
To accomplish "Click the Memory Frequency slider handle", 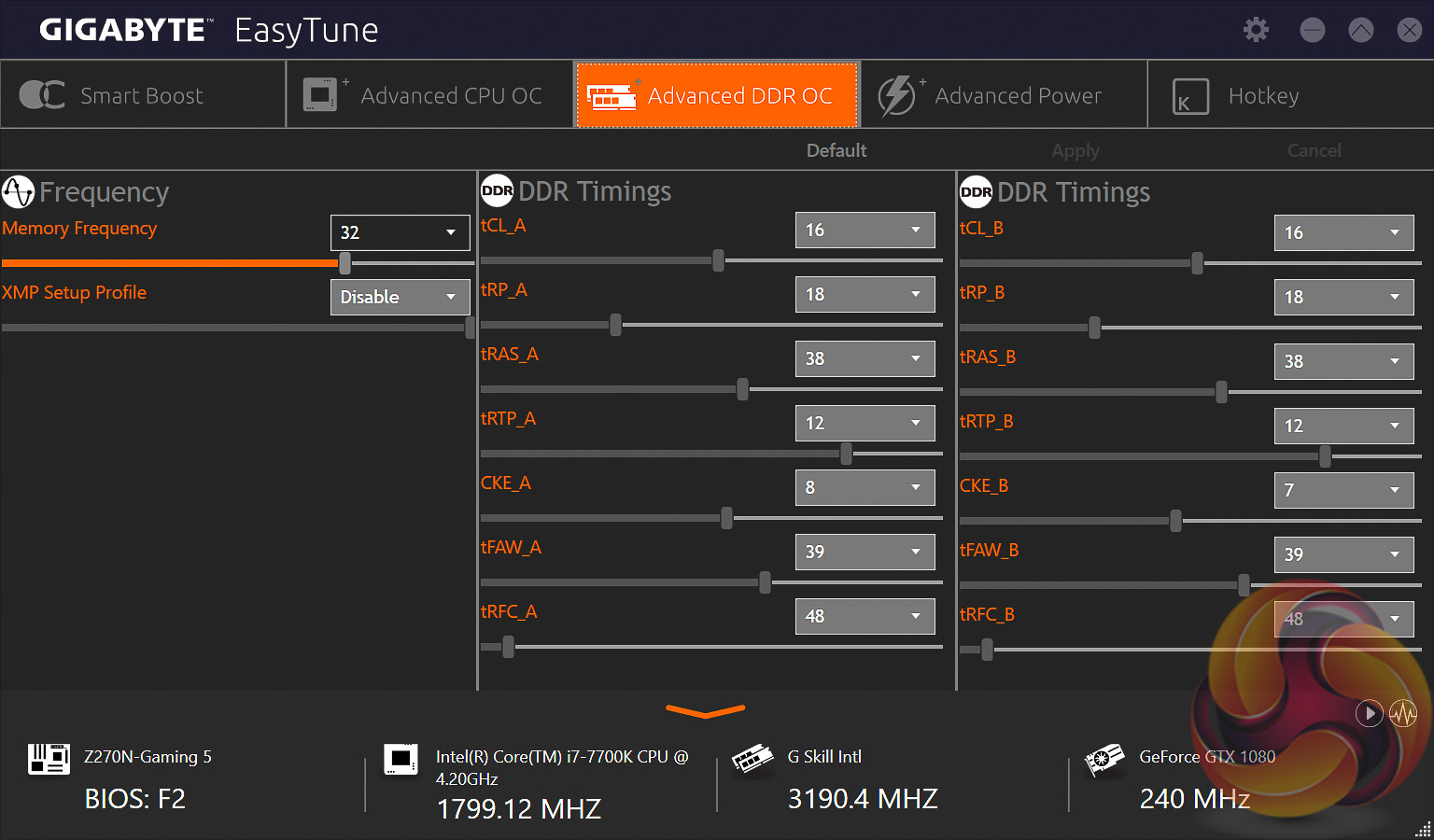I will (344, 264).
